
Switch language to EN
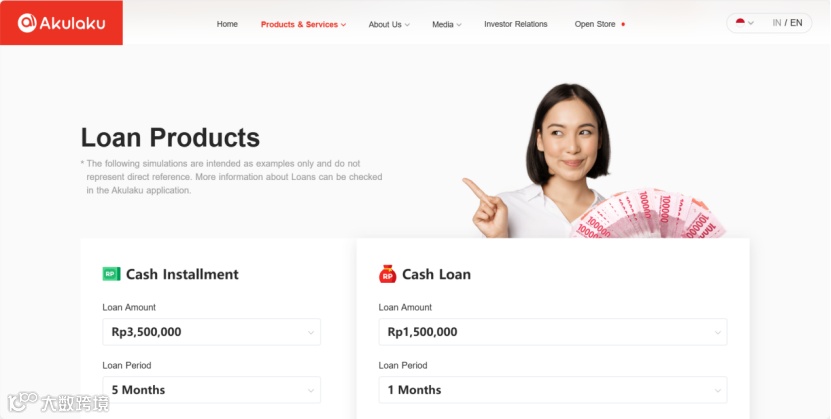tap(796, 23)
